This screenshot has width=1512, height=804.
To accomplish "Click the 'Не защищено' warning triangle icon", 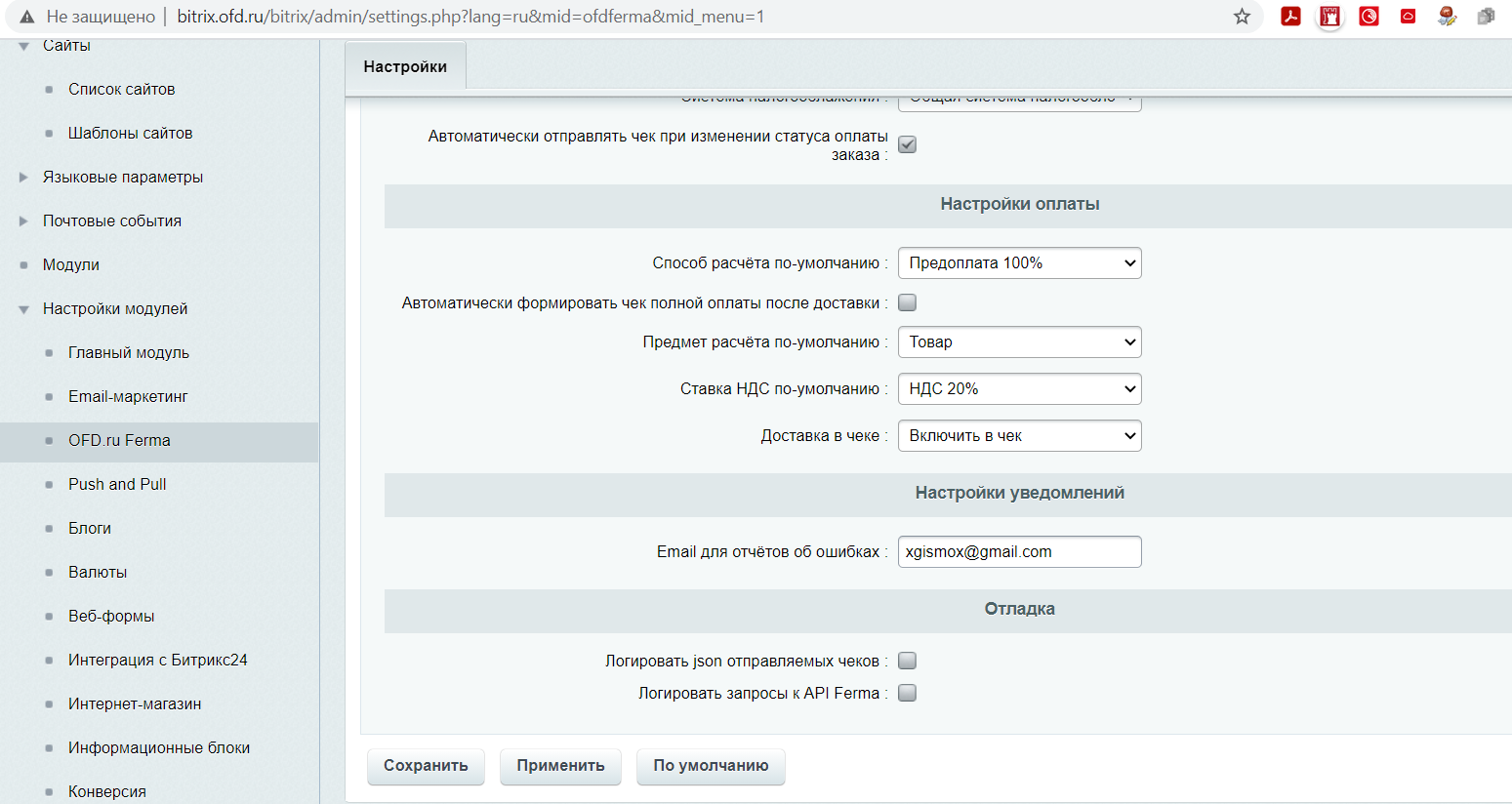I will tap(27, 17).
